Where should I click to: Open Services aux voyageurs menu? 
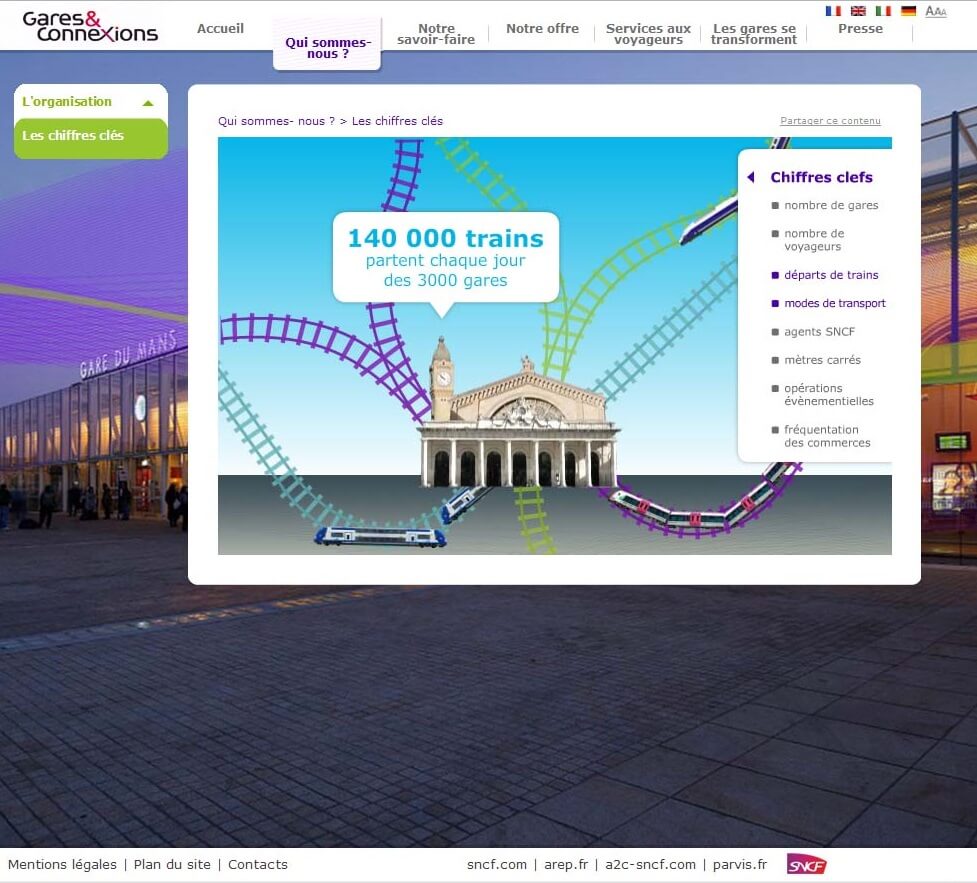648,34
